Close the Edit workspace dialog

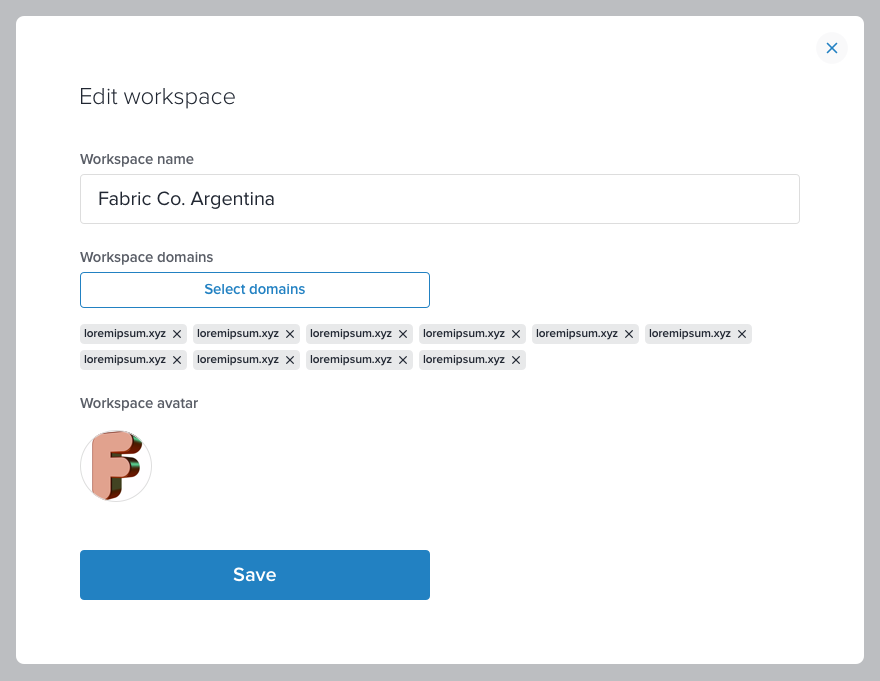831,48
